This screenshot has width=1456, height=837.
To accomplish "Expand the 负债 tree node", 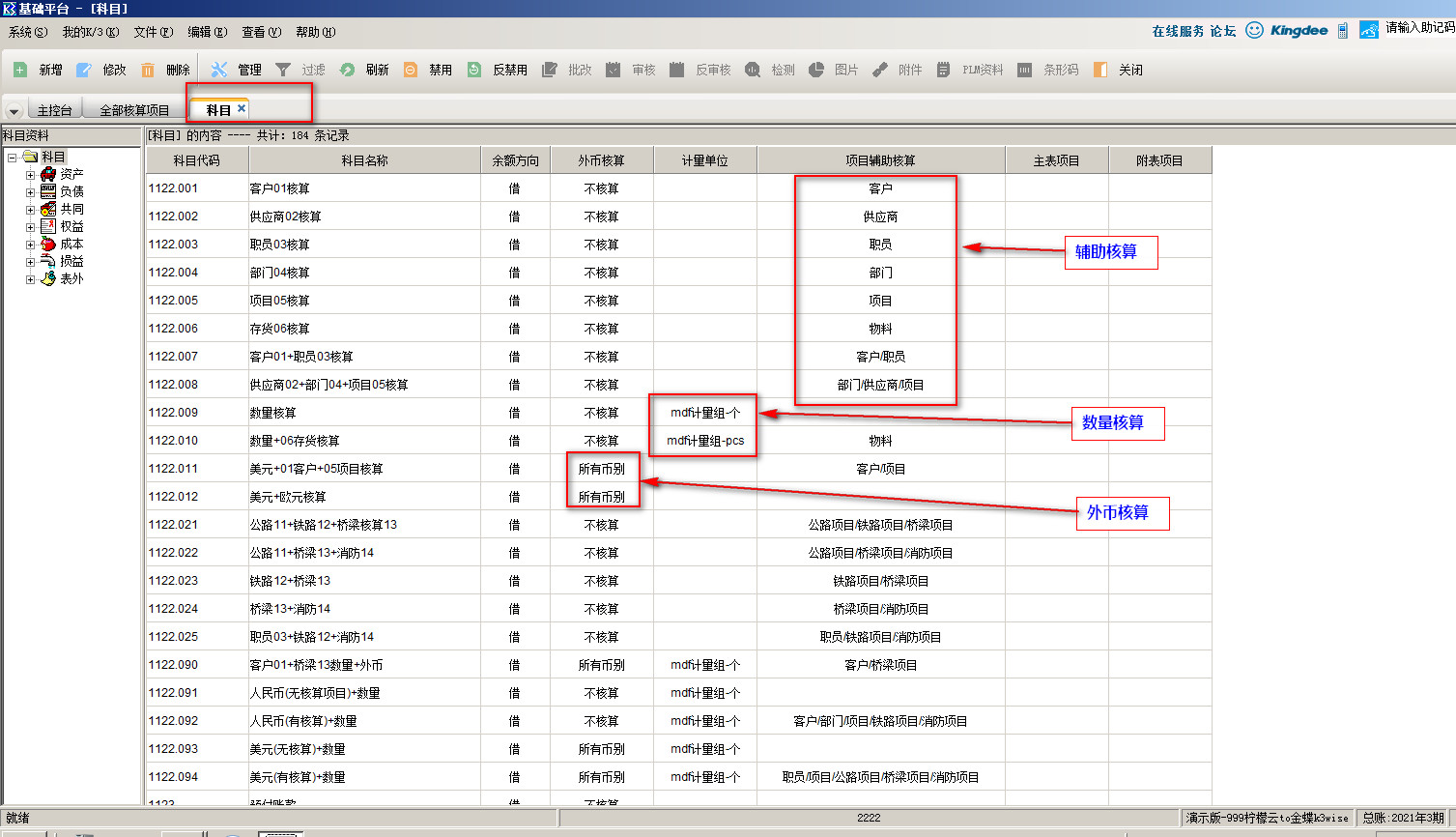I will click(x=30, y=192).
